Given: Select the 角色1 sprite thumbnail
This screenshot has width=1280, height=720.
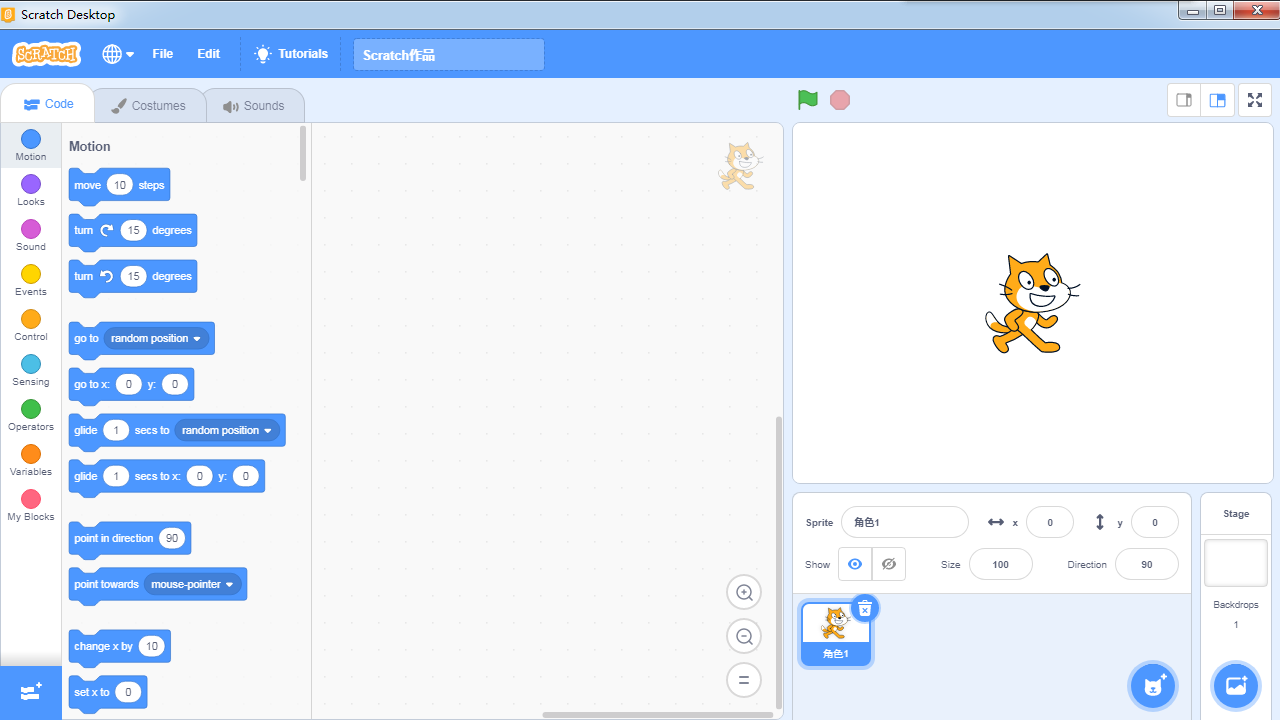Looking at the screenshot, I should coord(836,633).
